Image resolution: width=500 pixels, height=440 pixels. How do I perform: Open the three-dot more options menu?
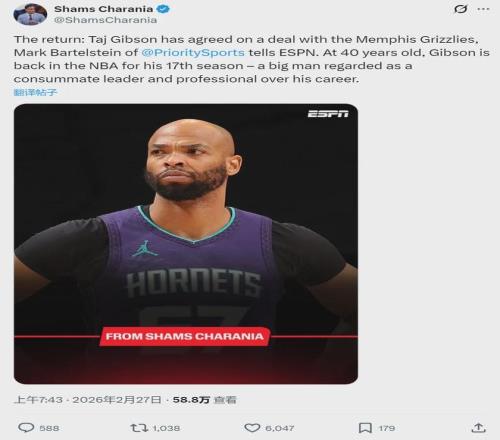[x=483, y=9]
